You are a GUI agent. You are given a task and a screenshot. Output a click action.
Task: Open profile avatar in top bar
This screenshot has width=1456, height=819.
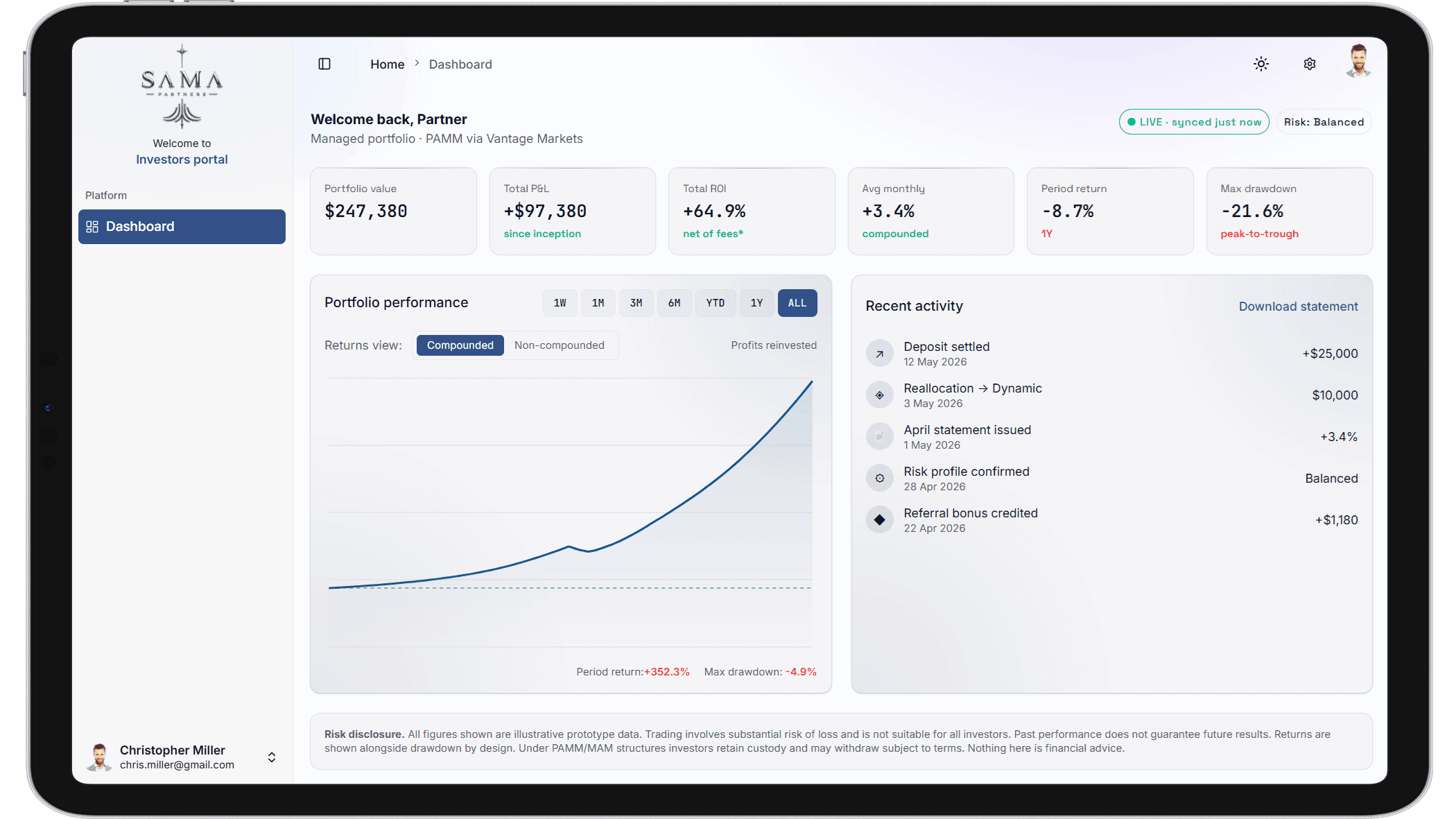pos(1358,62)
